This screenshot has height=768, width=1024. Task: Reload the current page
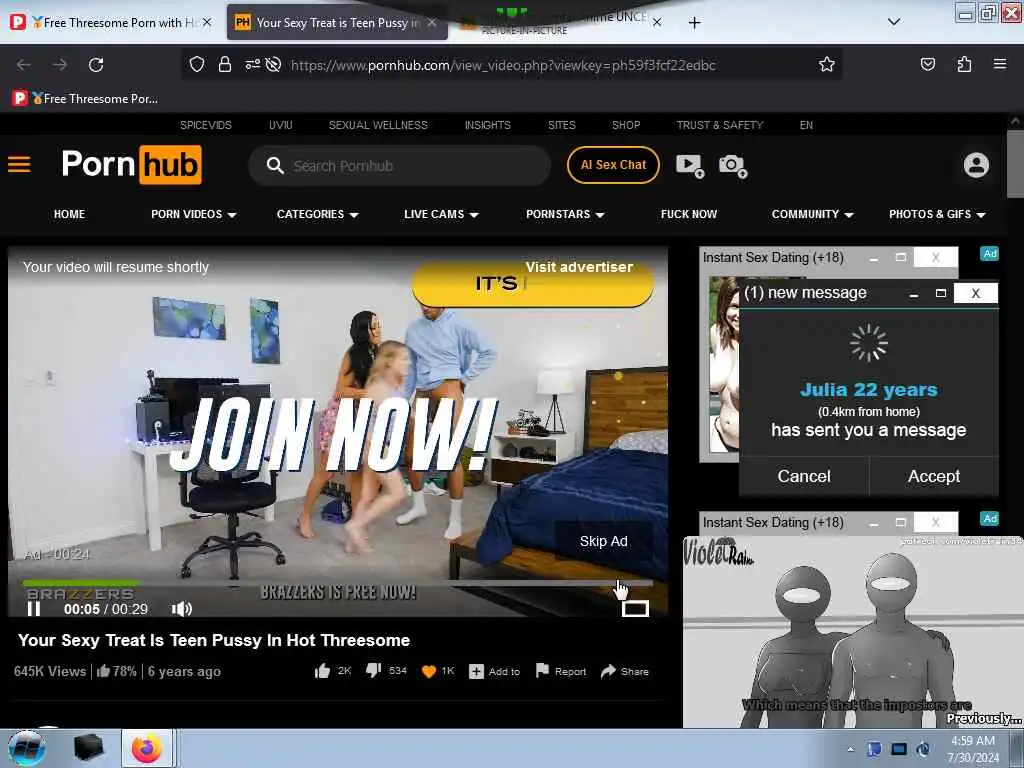point(96,65)
